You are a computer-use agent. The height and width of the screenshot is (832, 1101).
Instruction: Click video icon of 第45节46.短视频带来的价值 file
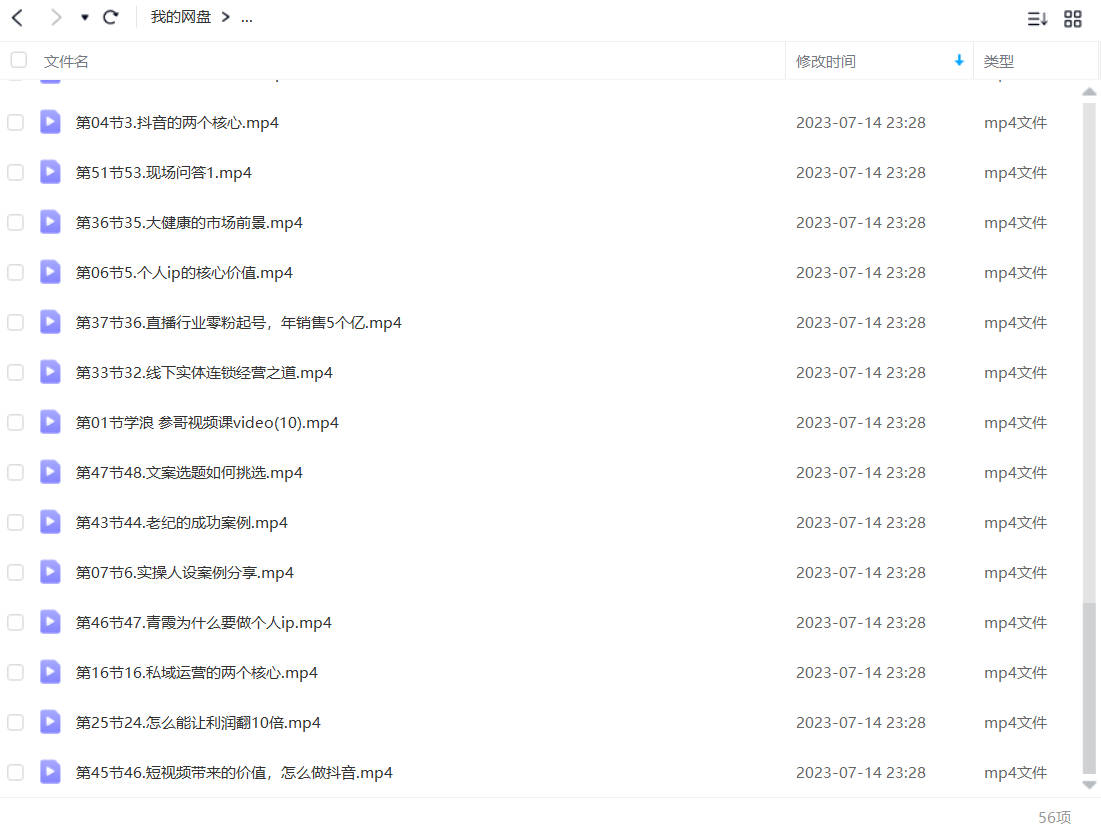50,772
